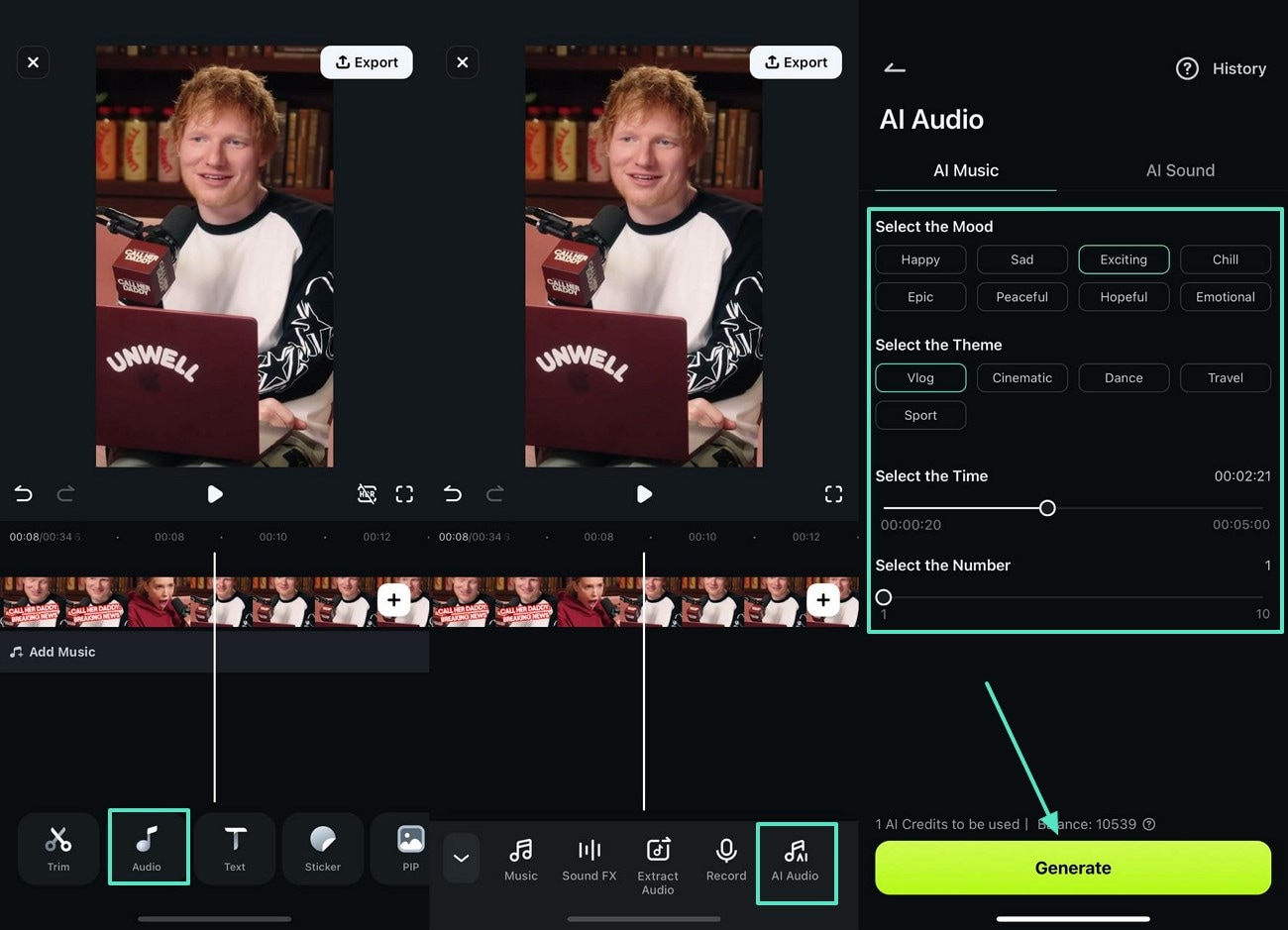Click Export in the left editor
The image size is (1288, 930).
[x=367, y=62]
